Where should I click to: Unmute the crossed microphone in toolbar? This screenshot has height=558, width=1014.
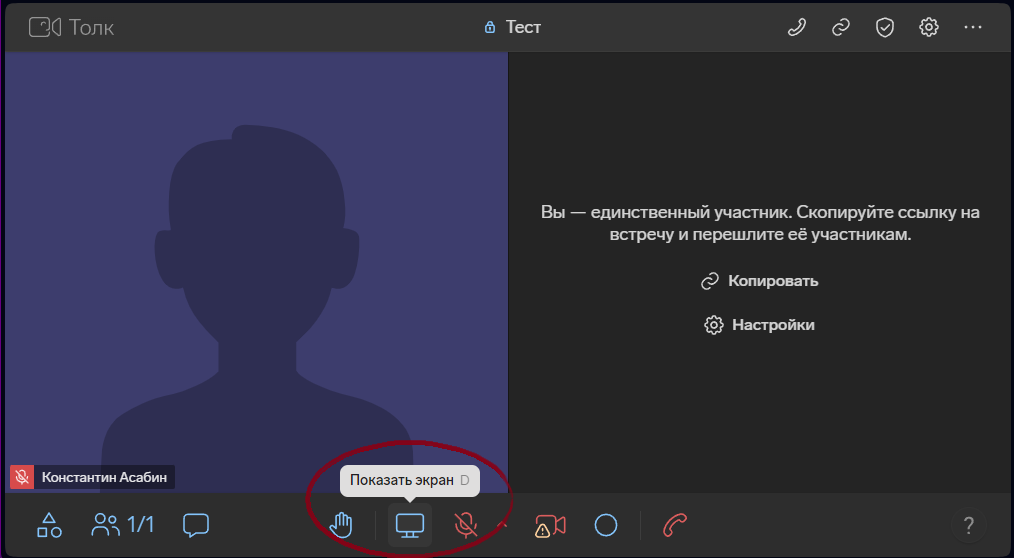tap(466, 525)
